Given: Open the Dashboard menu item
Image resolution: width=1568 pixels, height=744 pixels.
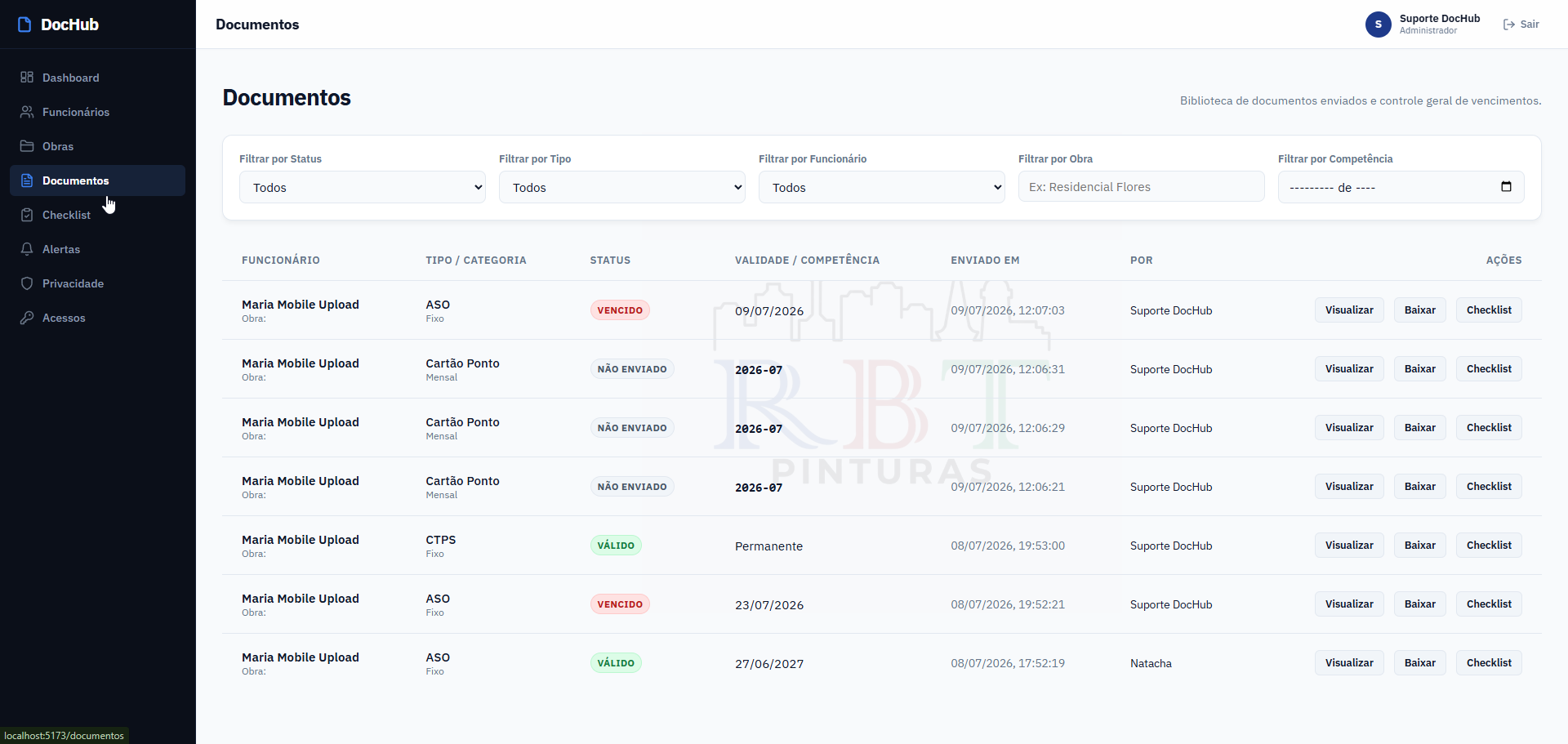Looking at the screenshot, I should pyautogui.click(x=97, y=78).
